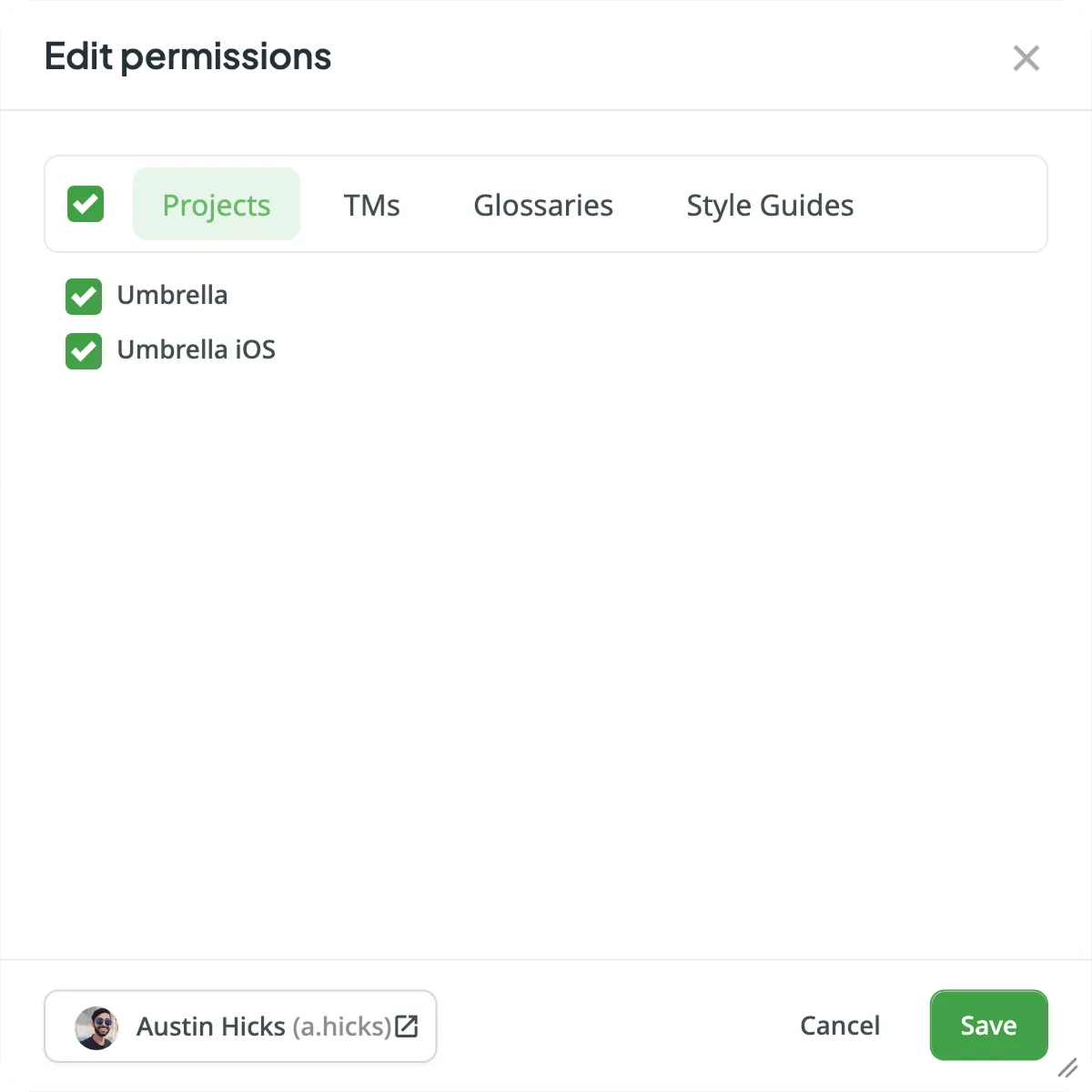
Task: Click the checkmark icon beside Umbrella iOS
Action: (83, 350)
